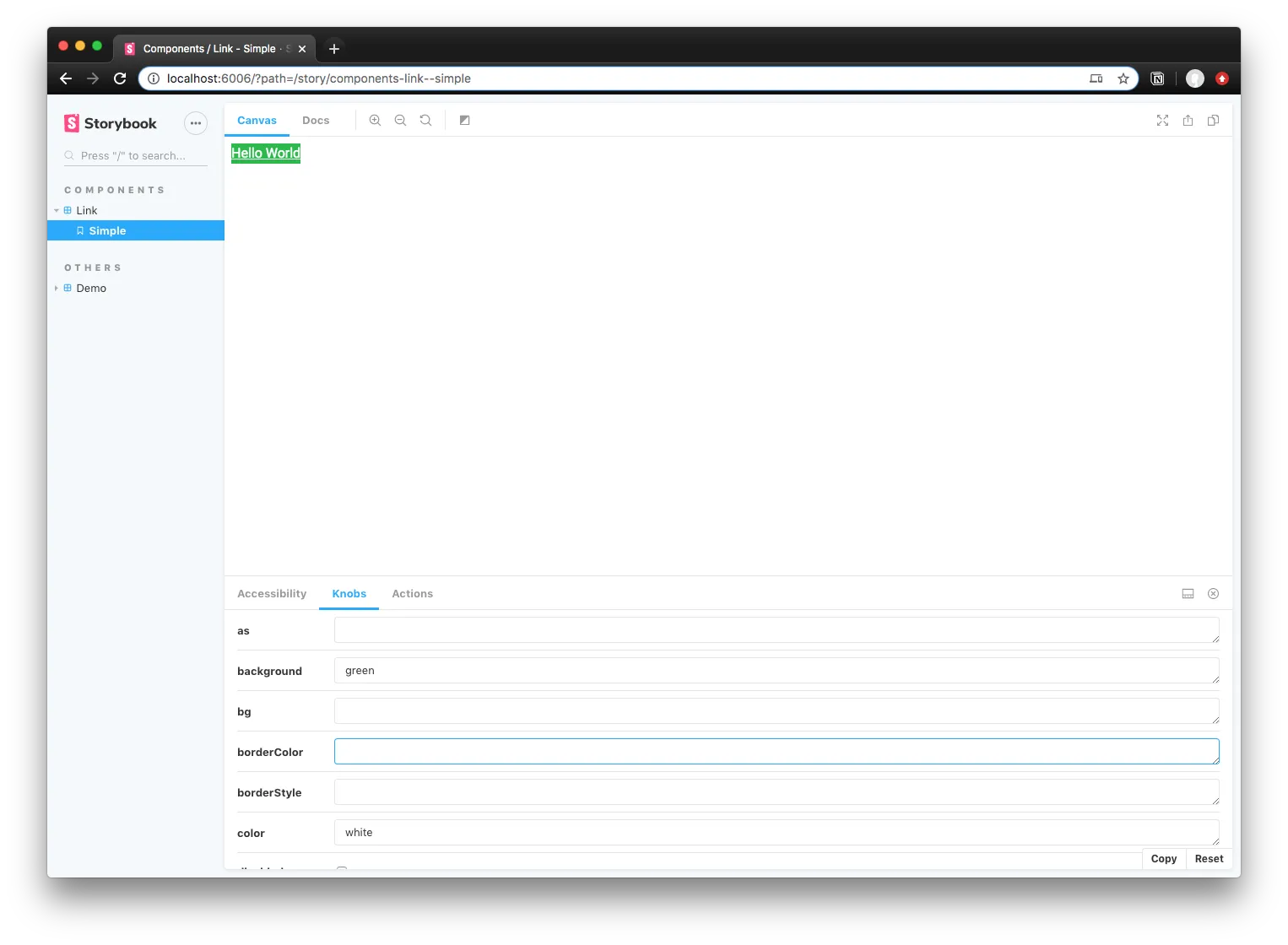Select the Simple story in sidebar
The width and height of the screenshot is (1288, 945).
(x=107, y=231)
